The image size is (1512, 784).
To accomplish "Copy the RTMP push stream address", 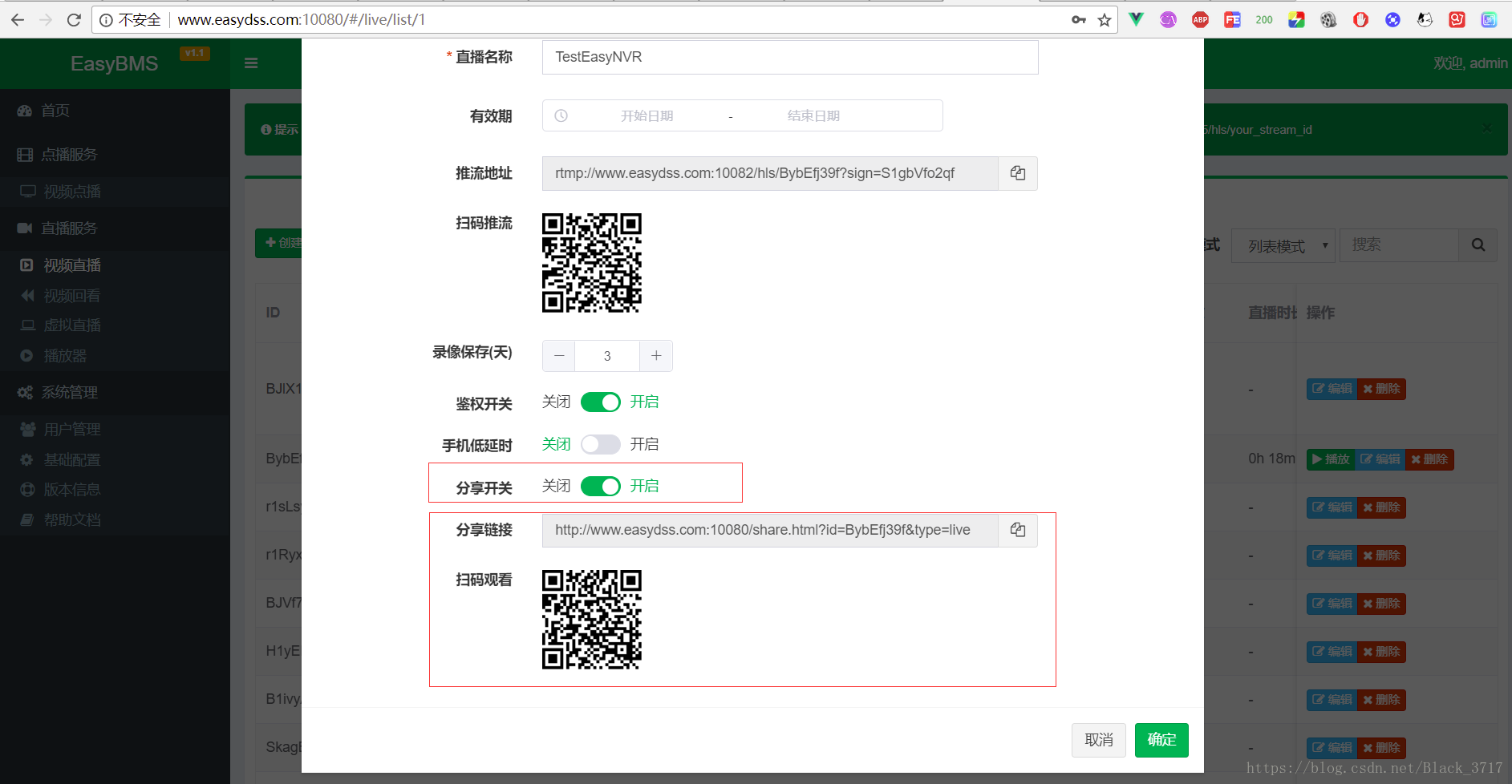I will pyautogui.click(x=1018, y=173).
